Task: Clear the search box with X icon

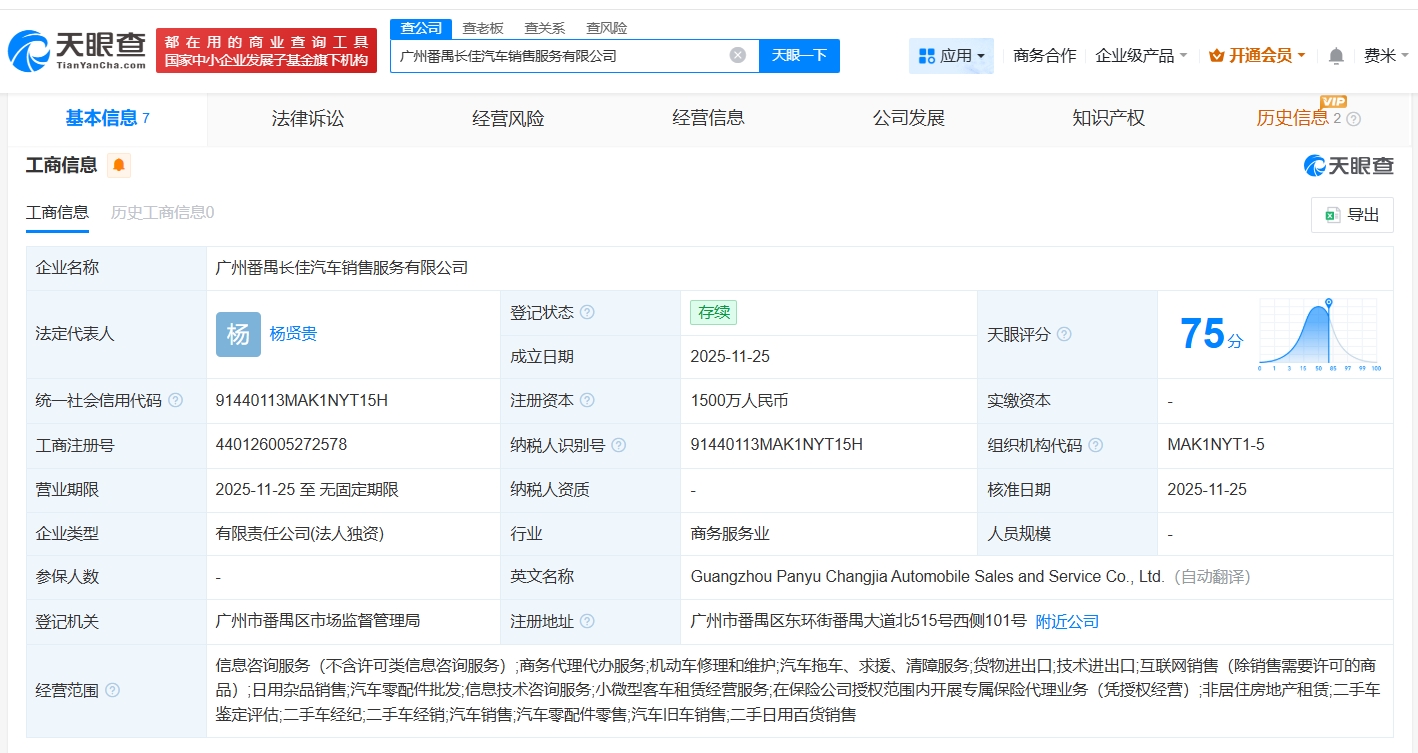Action: pyautogui.click(x=738, y=55)
